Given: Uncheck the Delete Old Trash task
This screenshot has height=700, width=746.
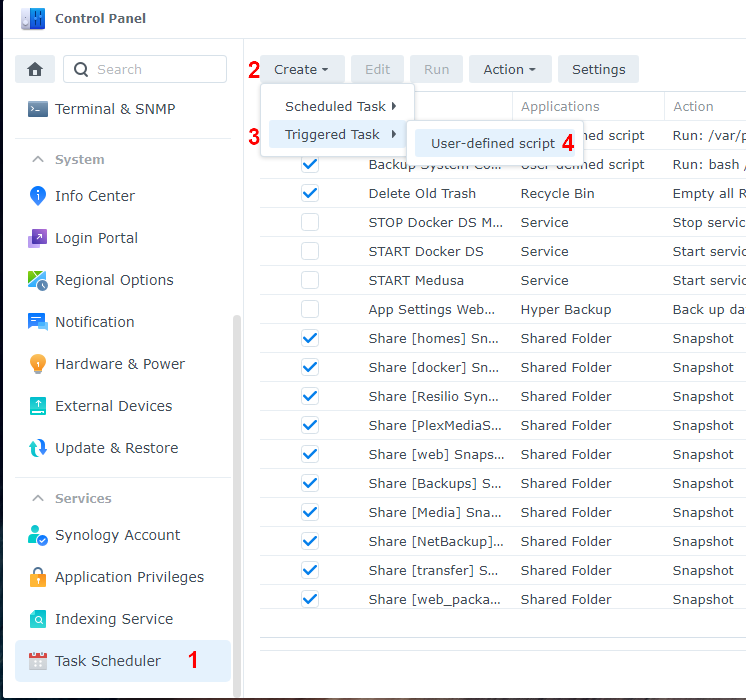Looking at the screenshot, I should point(310,193).
